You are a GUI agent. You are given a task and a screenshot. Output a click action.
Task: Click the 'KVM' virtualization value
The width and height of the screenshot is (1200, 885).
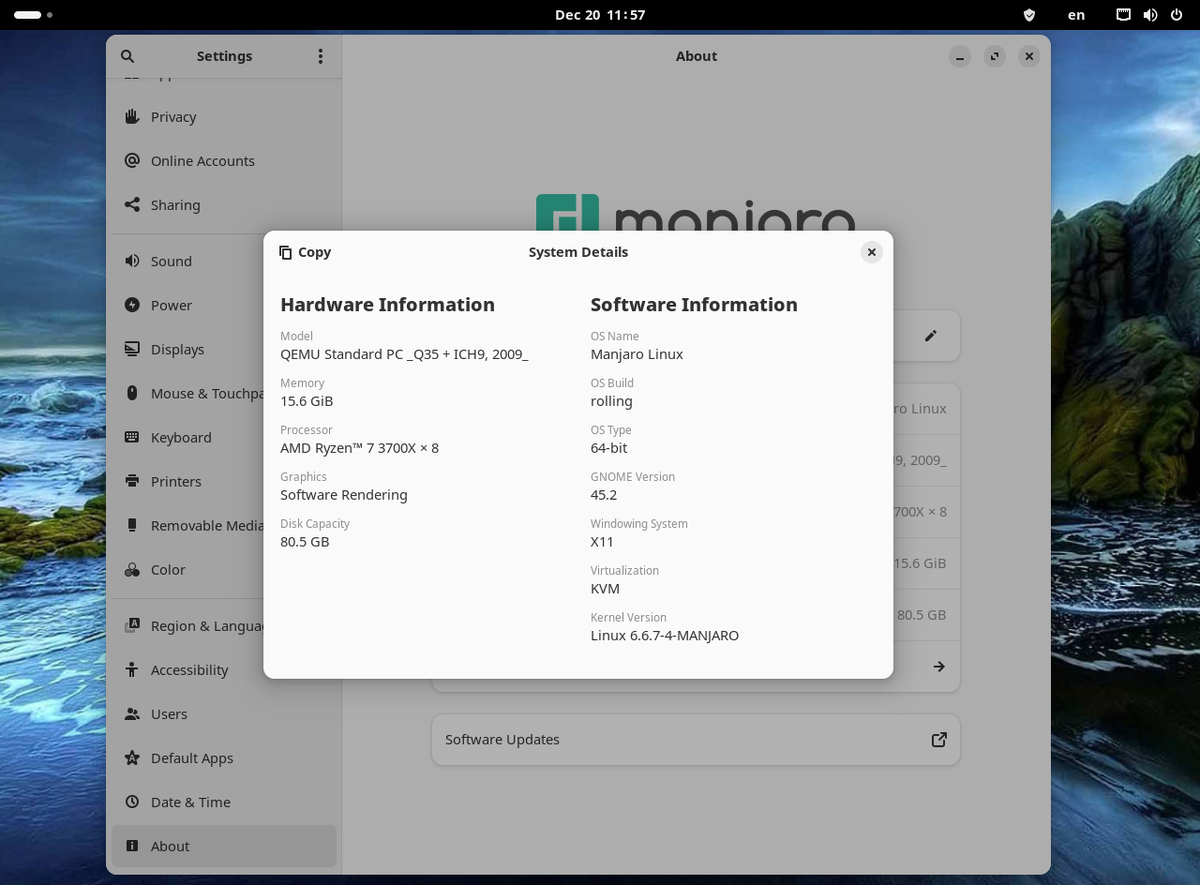pyautogui.click(x=605, y=589)
